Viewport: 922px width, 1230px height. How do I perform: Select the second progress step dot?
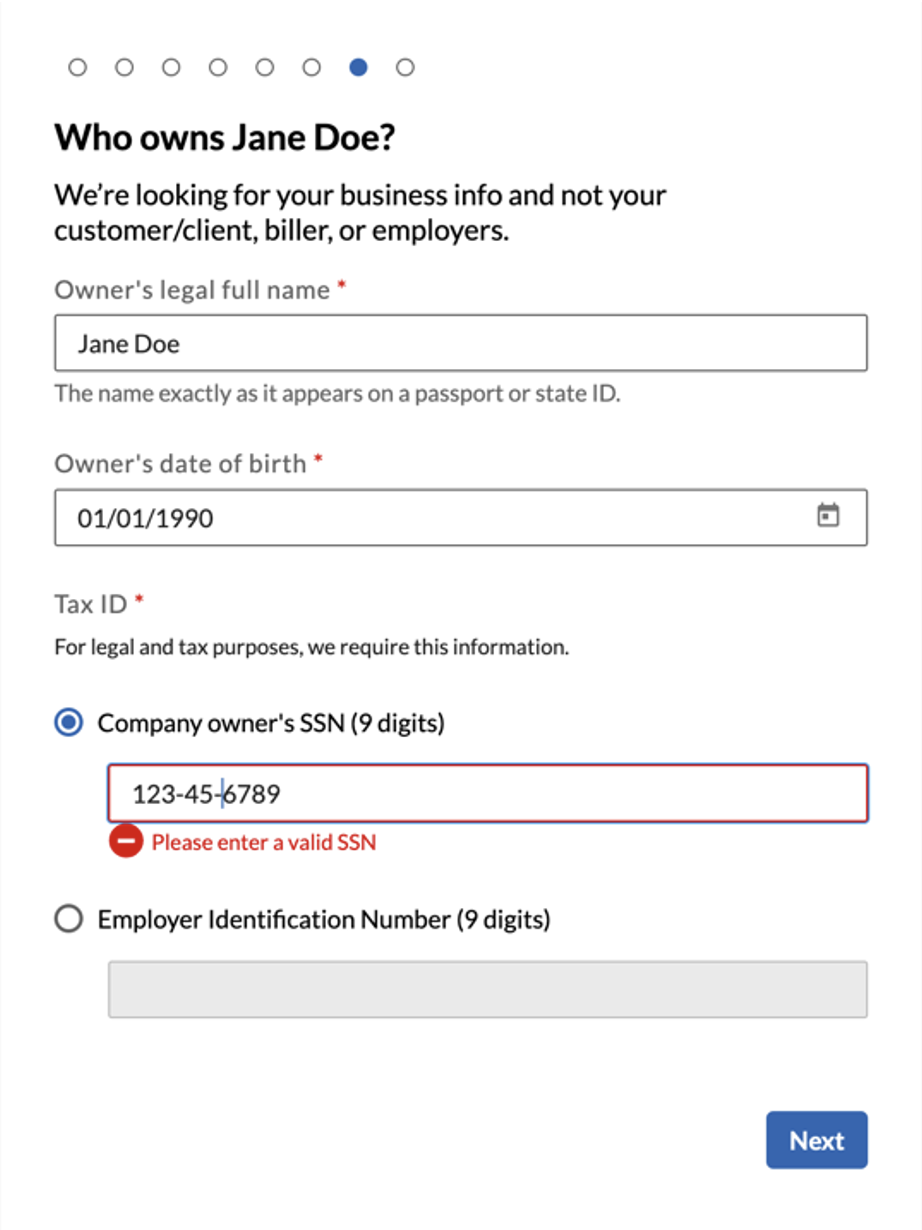(x=124, y=67)
